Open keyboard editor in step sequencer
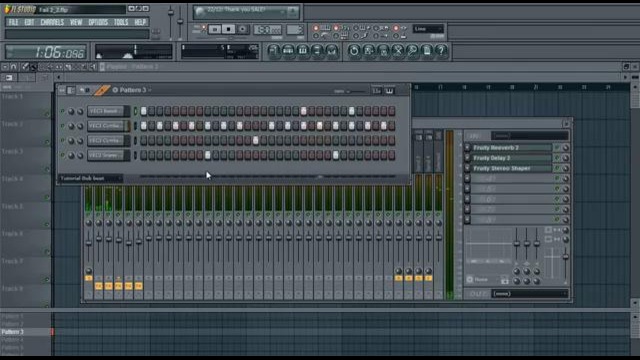 pos(389,91)
